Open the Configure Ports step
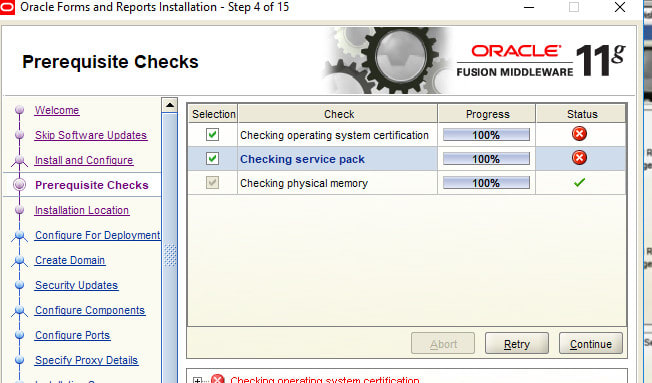652x383 pixels. click(x=72, y=335)
